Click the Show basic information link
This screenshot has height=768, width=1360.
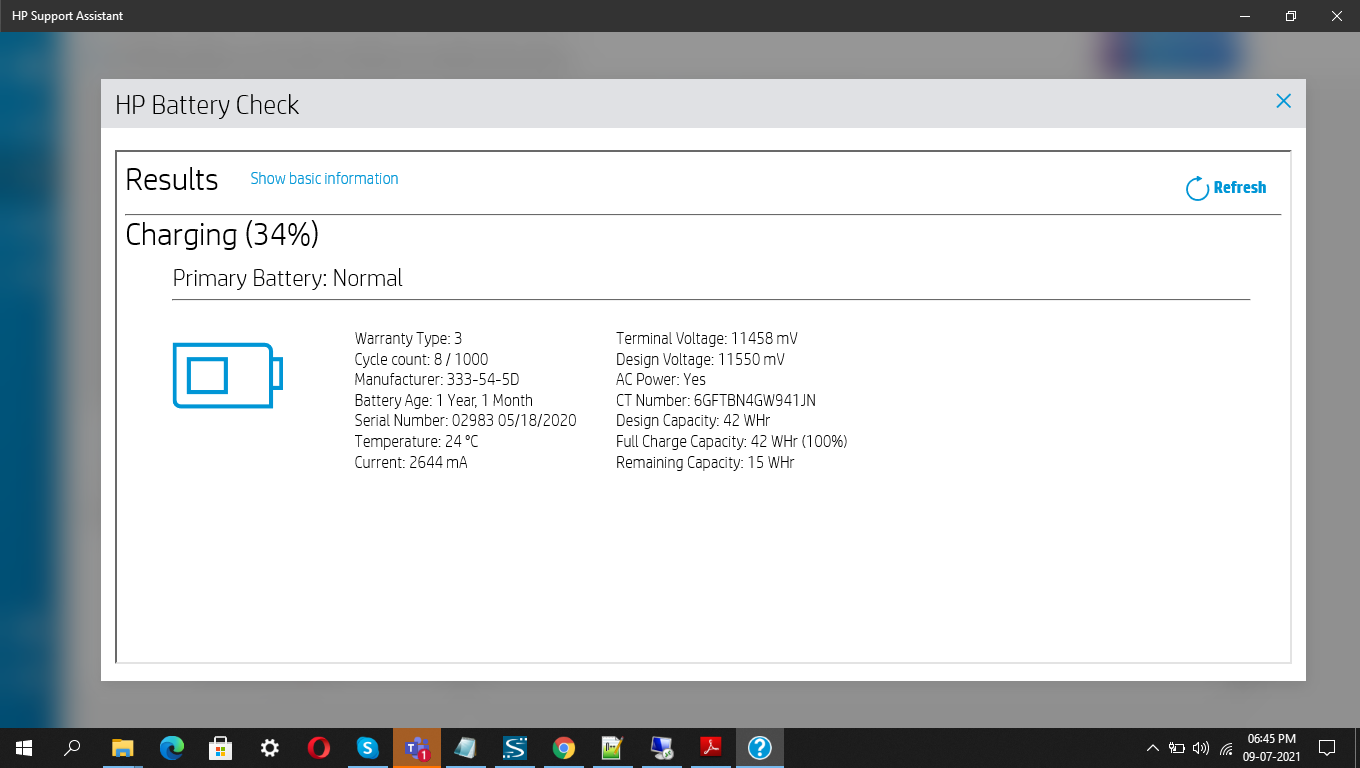point(324,179)
